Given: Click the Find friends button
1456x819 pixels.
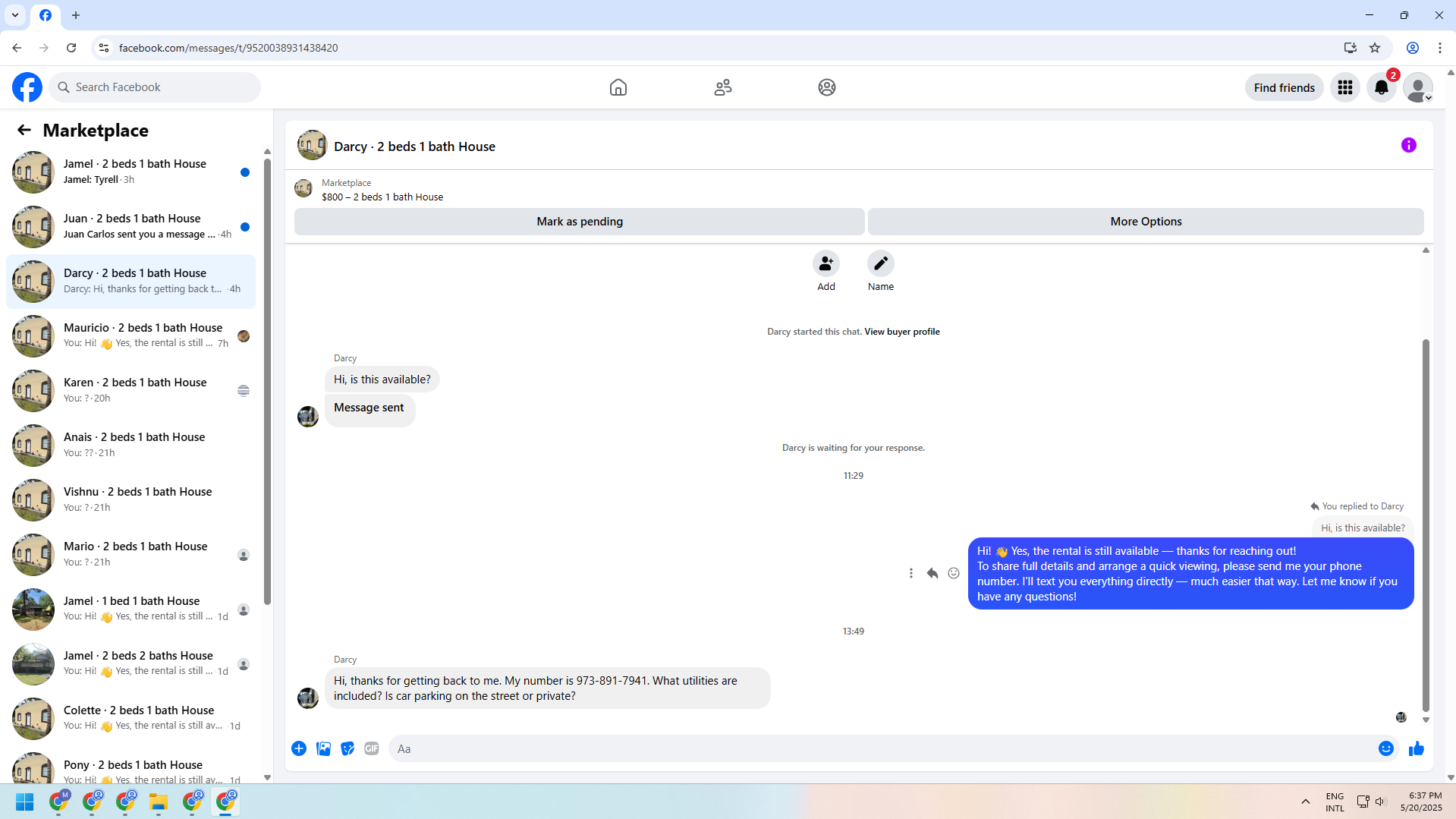Looking at the screenshot, I should point(1284,87).
